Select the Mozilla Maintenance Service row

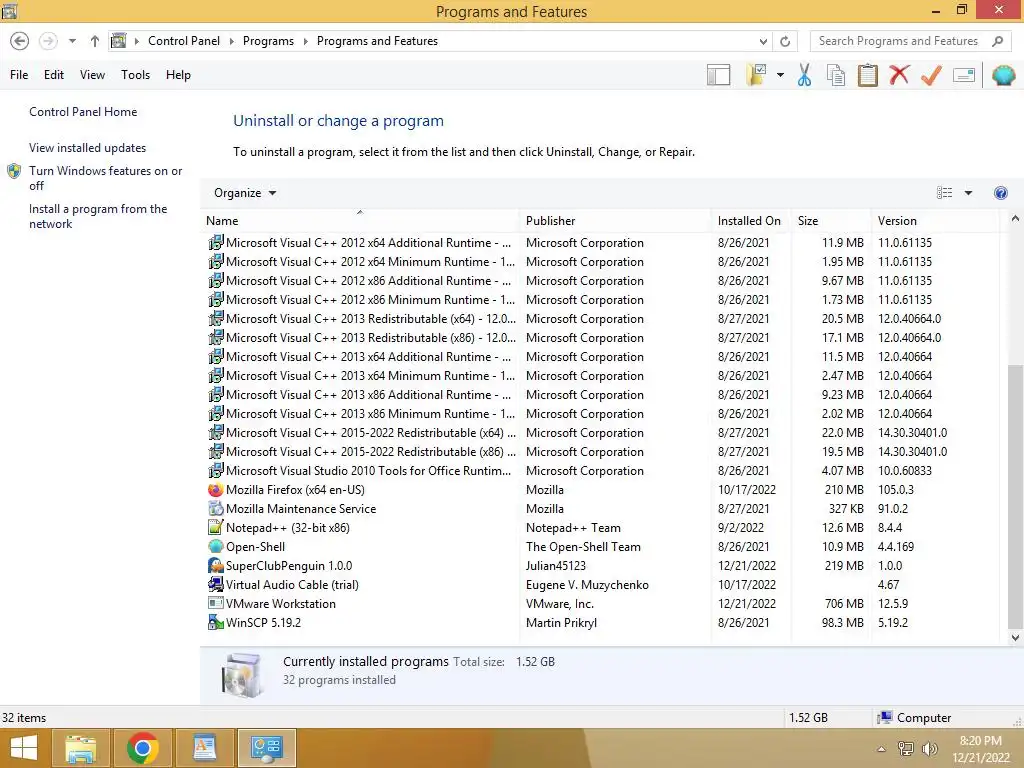pos(601,509)
